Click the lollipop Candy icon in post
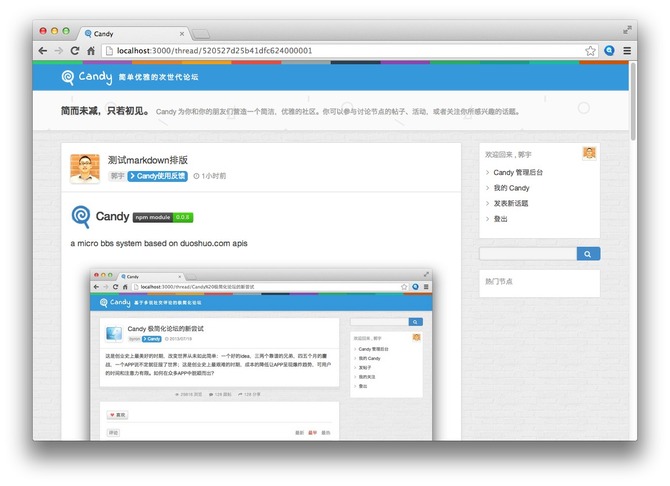670x486 pixels. (x=81, y=217)
